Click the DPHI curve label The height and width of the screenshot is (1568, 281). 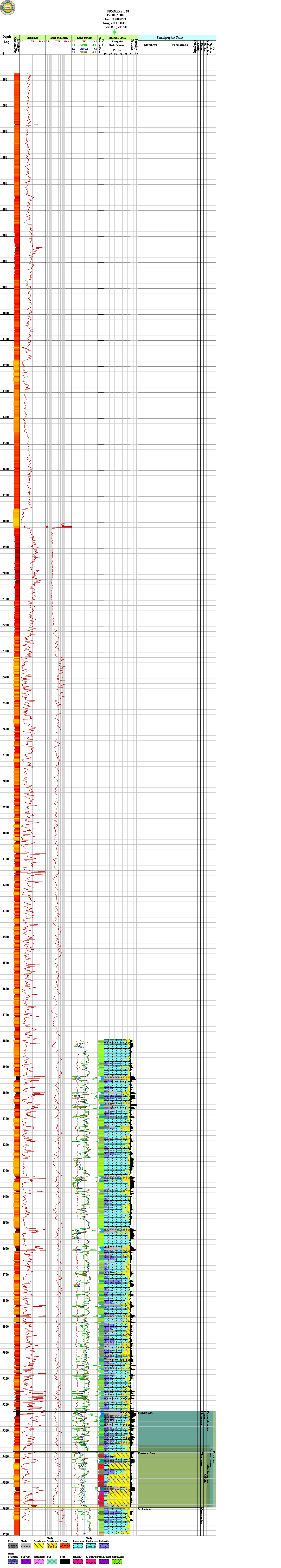click(x=84, y=52)
